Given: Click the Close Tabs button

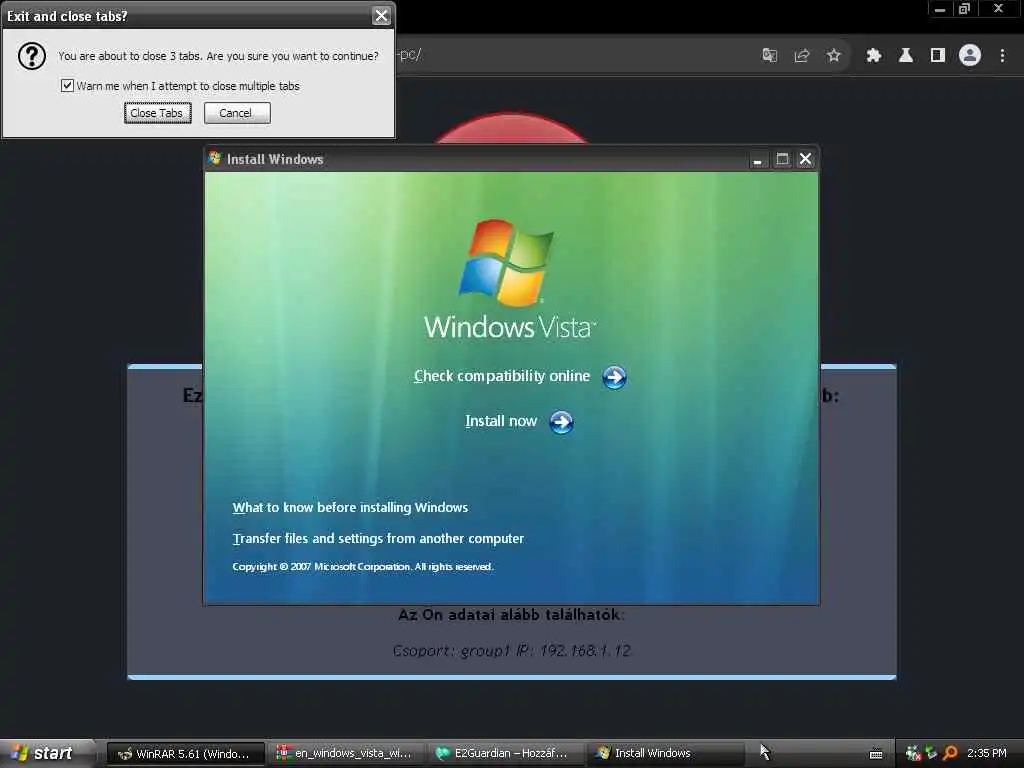Looking at the screenshot, I should coord(157,113).
